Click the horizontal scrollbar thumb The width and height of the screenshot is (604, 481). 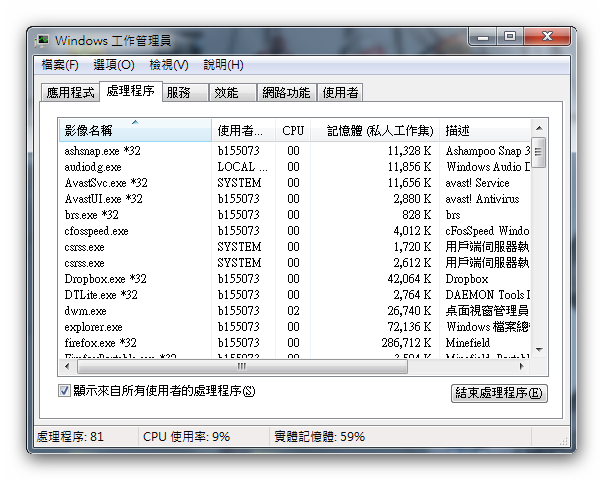pyautogui.click(x=242, y=366)
